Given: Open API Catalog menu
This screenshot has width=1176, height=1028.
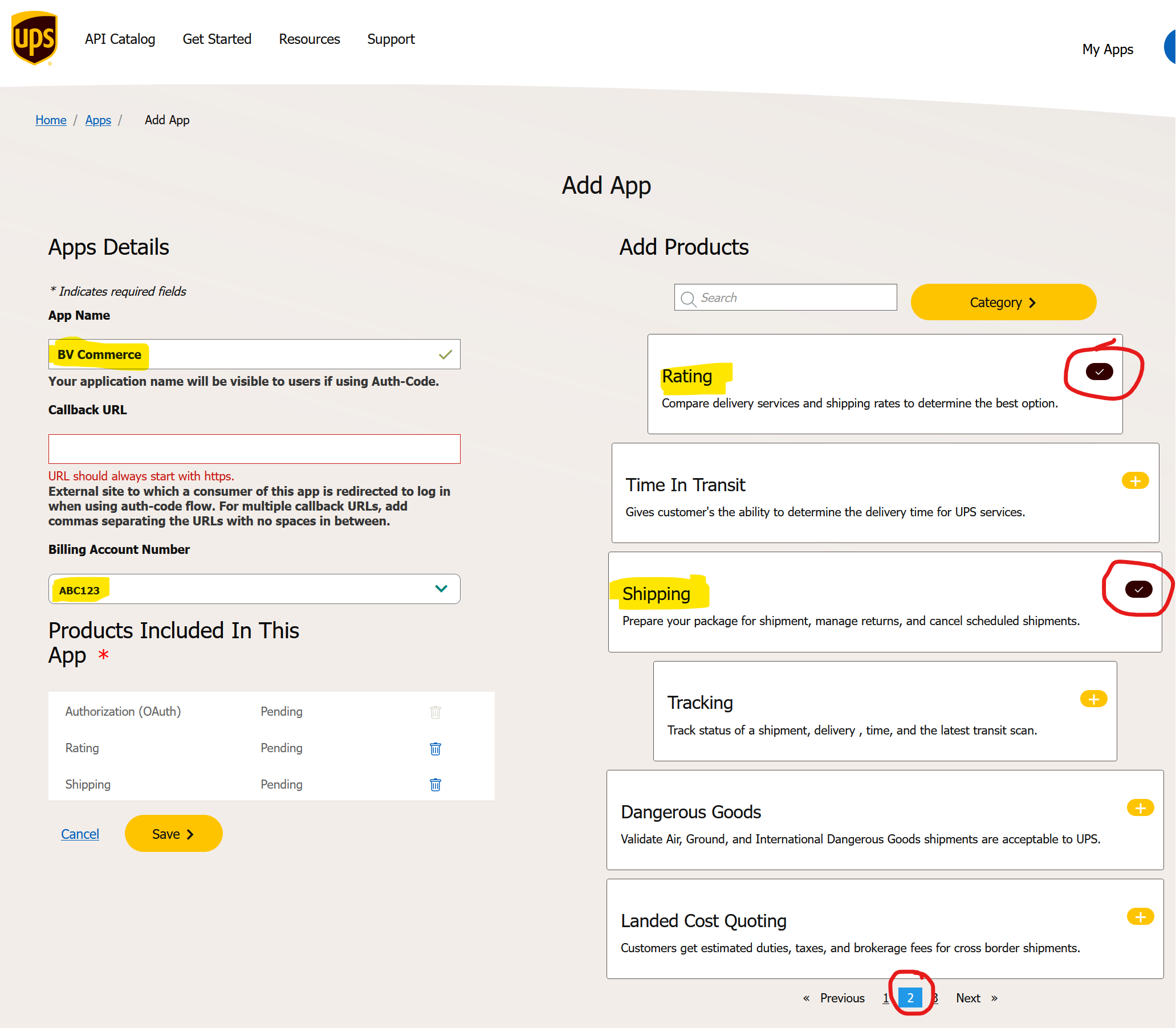Looking at the screenshot, I should (x=120, y=39).
